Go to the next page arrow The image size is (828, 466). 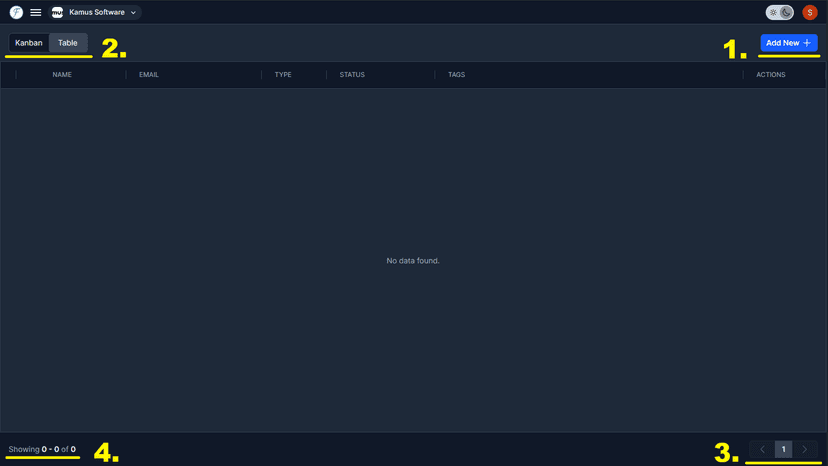click(x=805, y=449)
